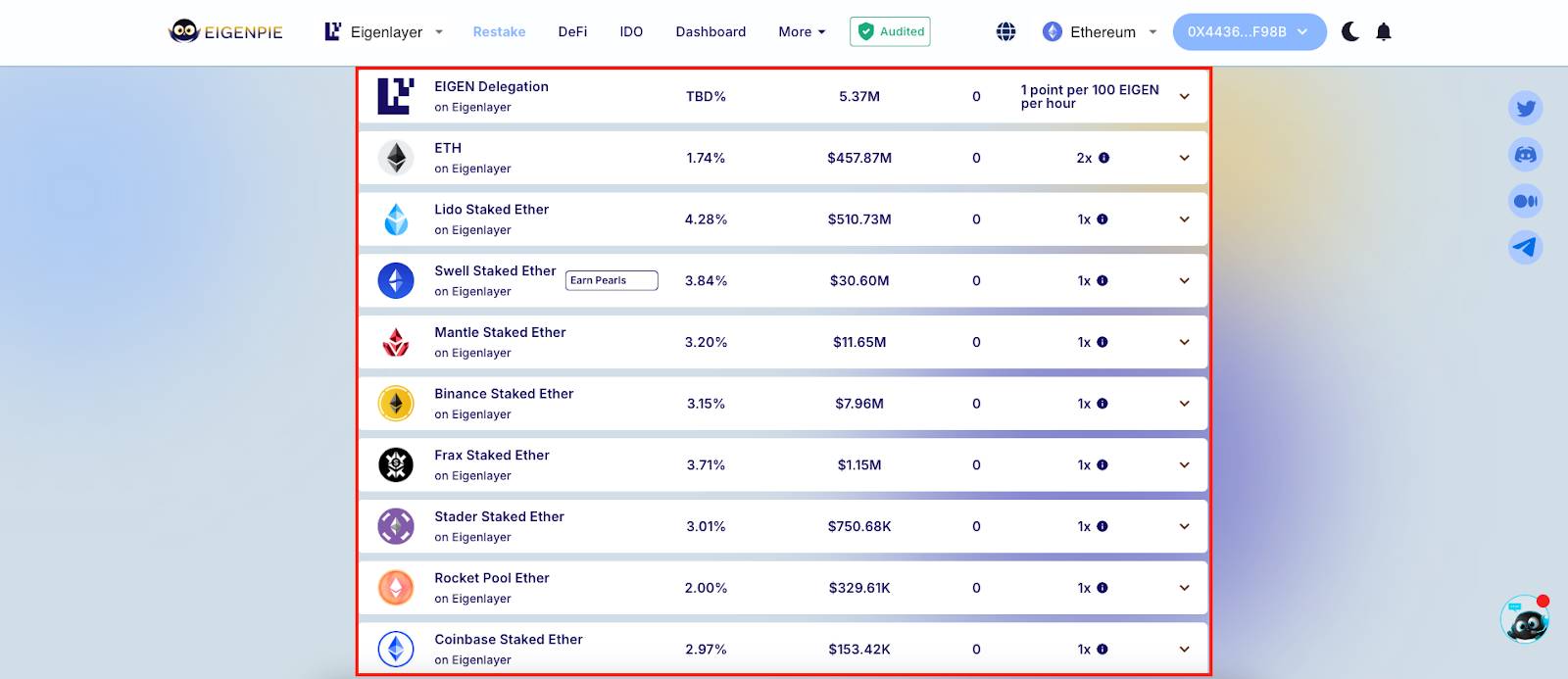Expand the Swell Staked Ether row

(x=1184, y=280)
